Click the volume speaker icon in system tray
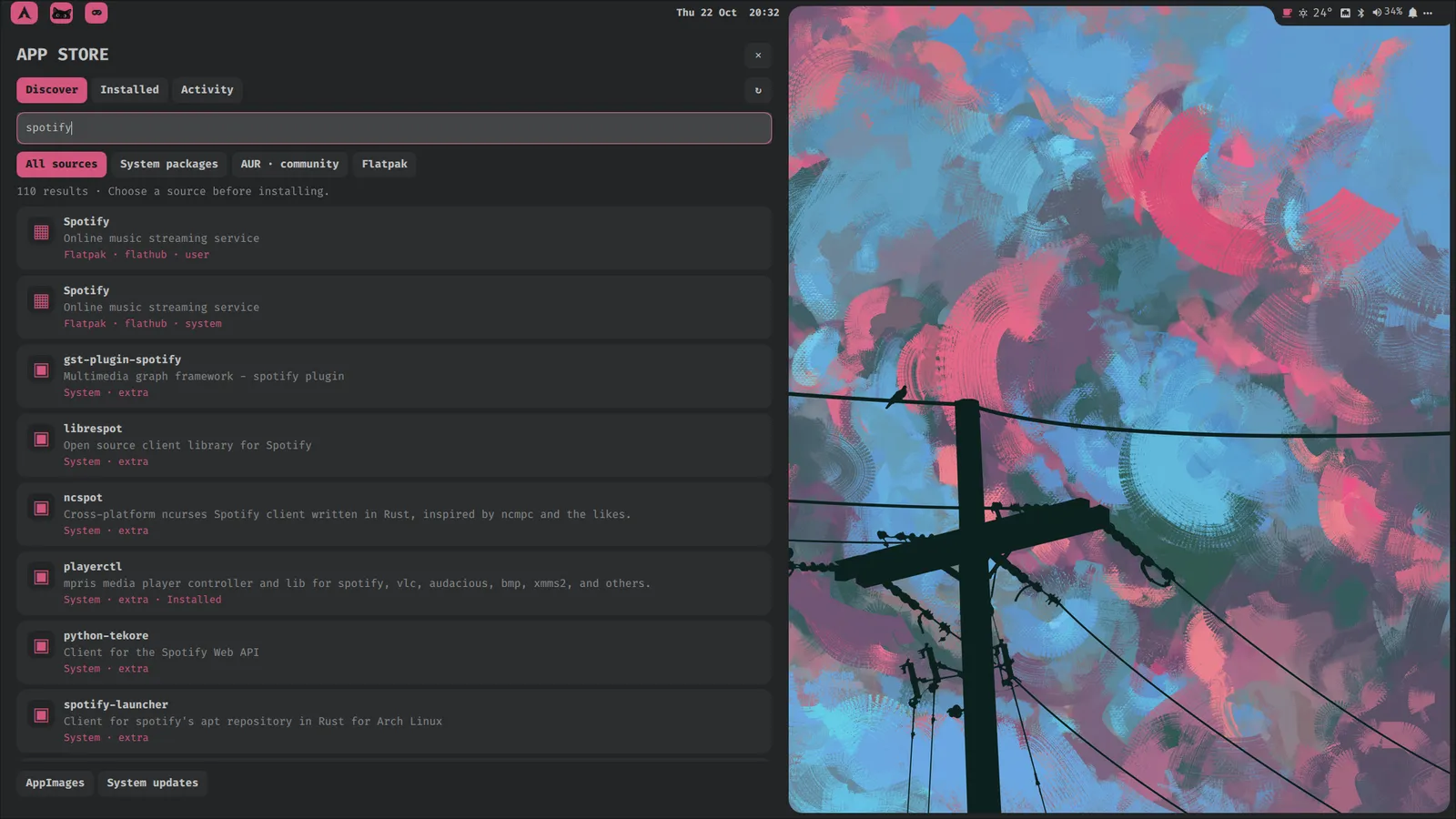The height and width of the screenshot is (819, 1456). point(1376,13)
